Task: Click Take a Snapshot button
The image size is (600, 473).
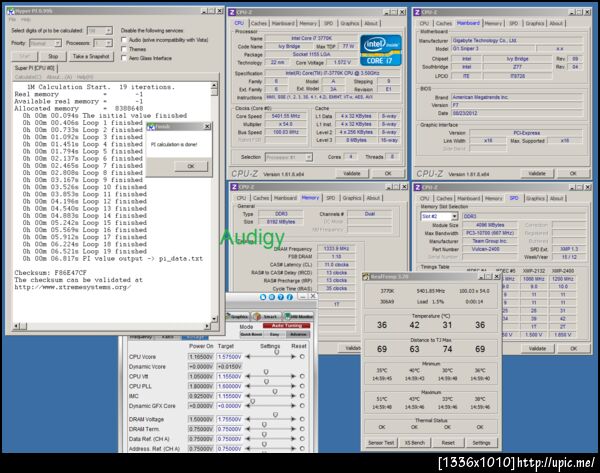Action: (x=91, y=57)
